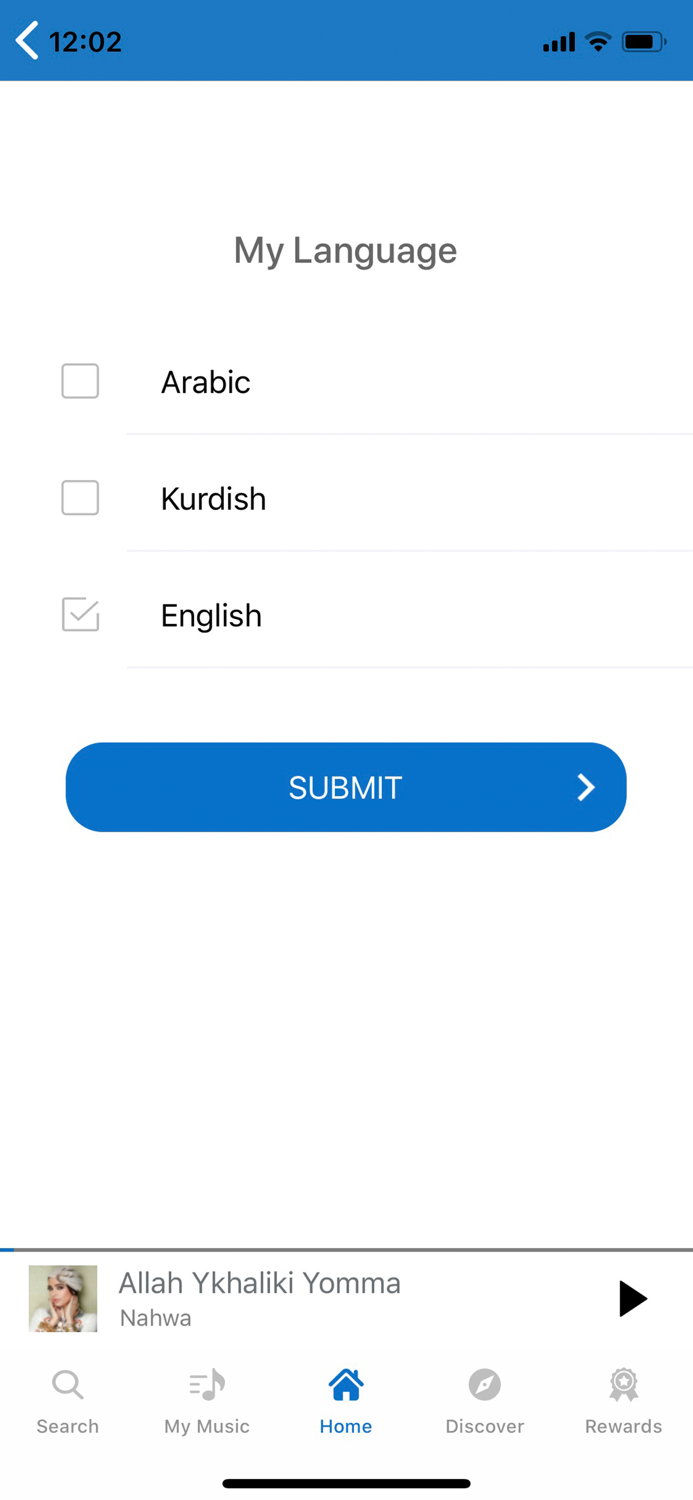
Task: Check the Kurdish language checkbox
Action: tap(80, 498)
